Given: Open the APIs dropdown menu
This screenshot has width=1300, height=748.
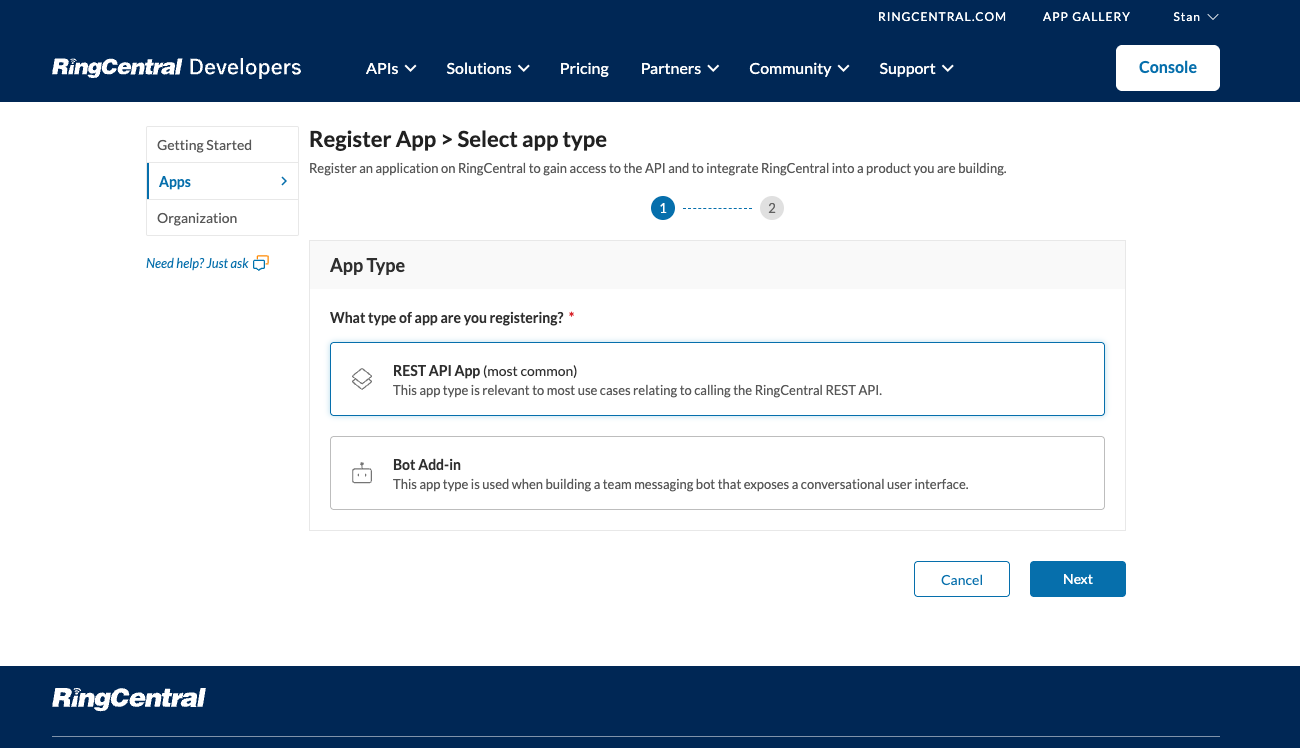Looking at the screenshot, I should coord(391,68).
